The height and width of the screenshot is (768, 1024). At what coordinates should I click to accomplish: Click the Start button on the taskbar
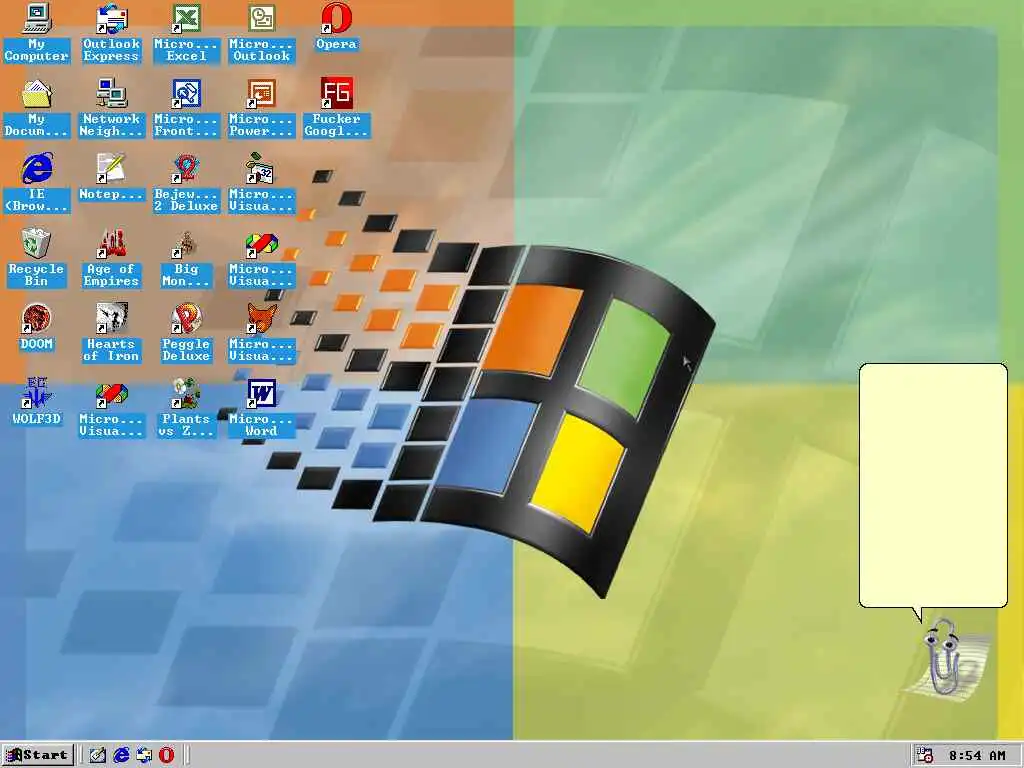point(38,755)
